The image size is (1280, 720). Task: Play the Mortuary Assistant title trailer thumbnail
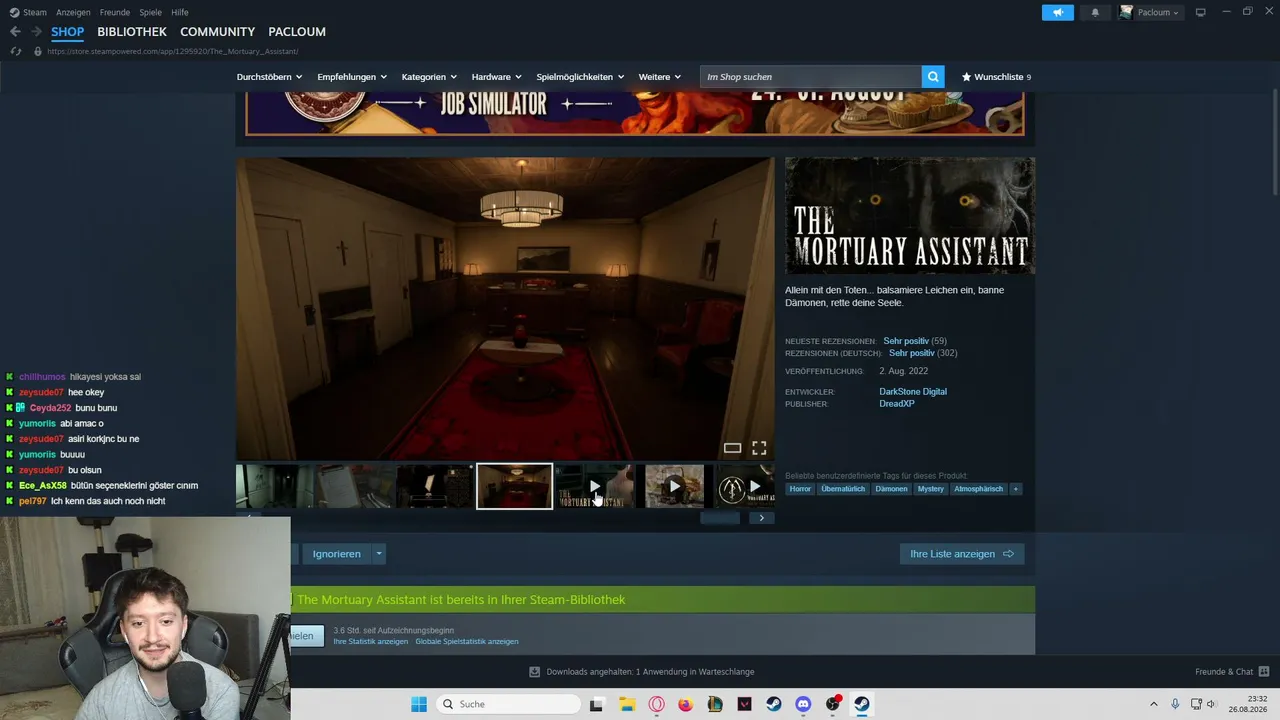click(595, 486)
